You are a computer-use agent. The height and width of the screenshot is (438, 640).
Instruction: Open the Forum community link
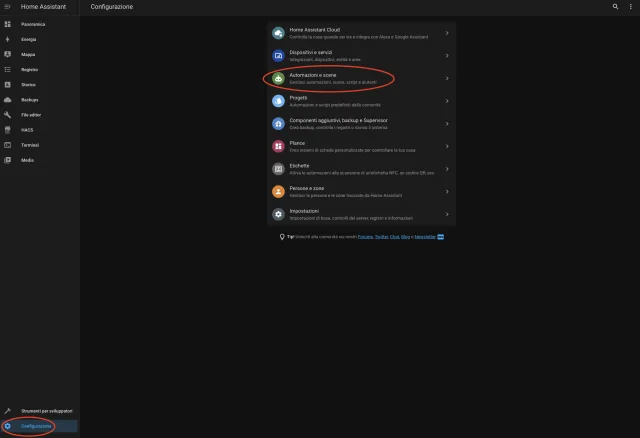pos(365,237)
